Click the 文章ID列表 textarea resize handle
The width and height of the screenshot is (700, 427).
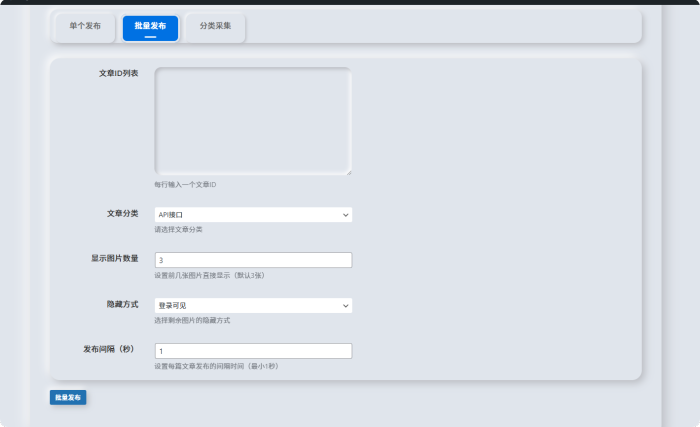click(x=349, y=172)
